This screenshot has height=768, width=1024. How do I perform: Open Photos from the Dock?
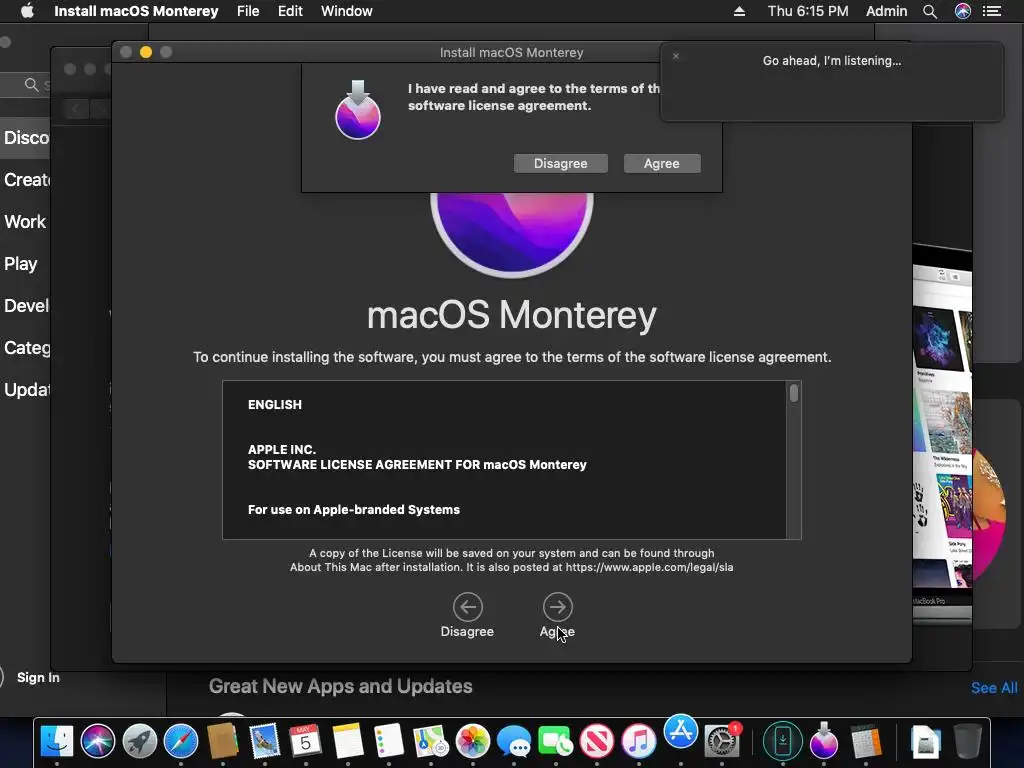[x=473, y=743]
